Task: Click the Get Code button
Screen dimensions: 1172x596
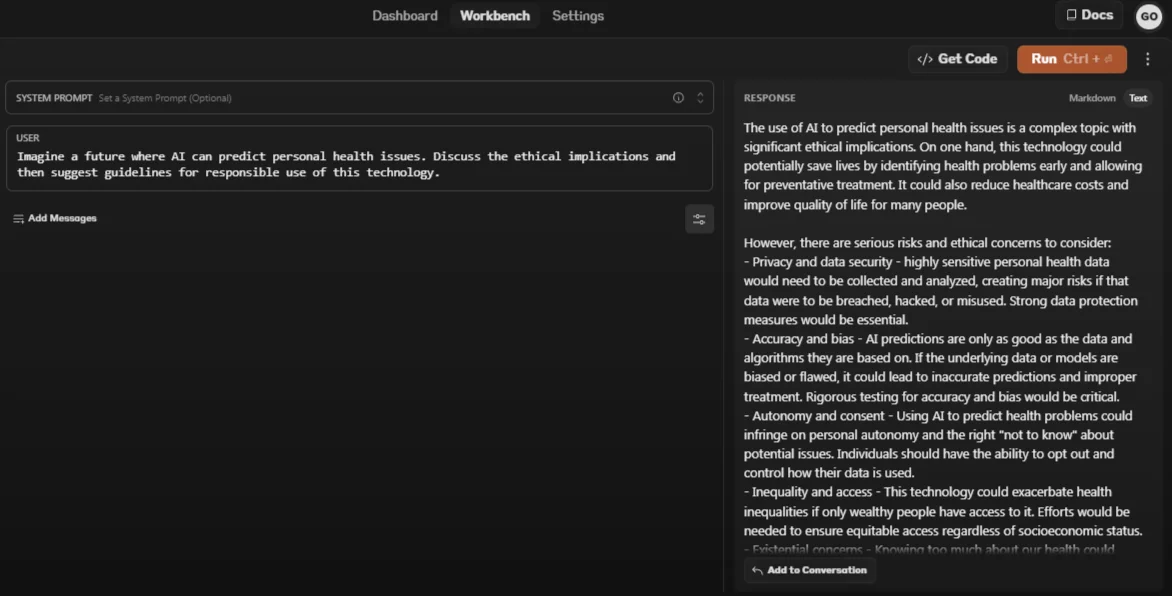Action: click(958, 58)
